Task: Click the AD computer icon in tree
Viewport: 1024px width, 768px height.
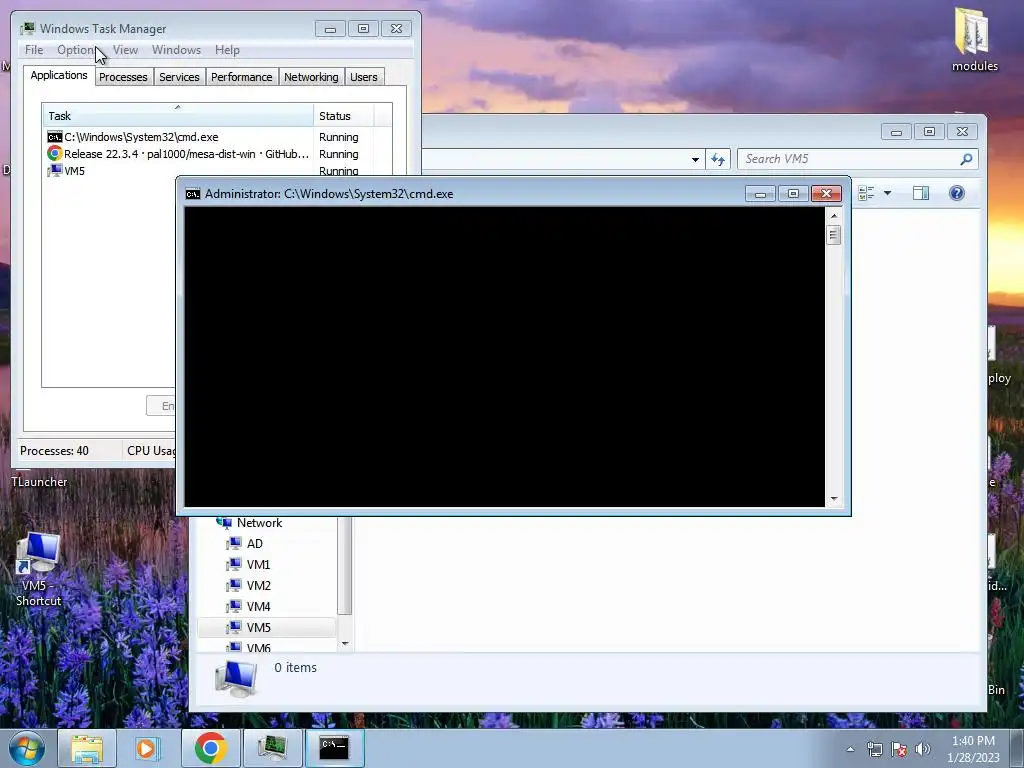Action: (x=234, y=544)
